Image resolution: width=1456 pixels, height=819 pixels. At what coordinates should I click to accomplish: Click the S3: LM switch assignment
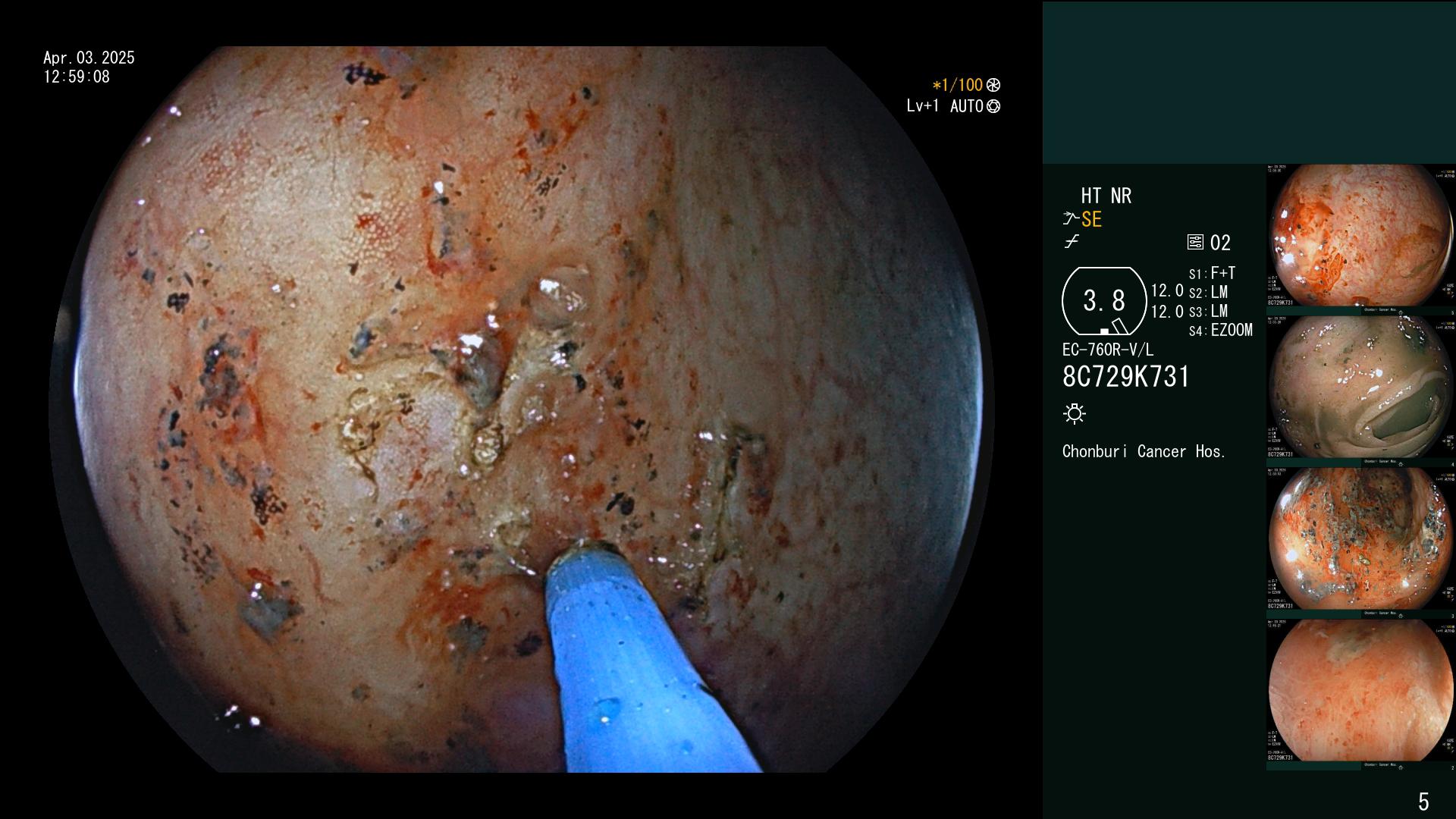[x=1208, y=312]
